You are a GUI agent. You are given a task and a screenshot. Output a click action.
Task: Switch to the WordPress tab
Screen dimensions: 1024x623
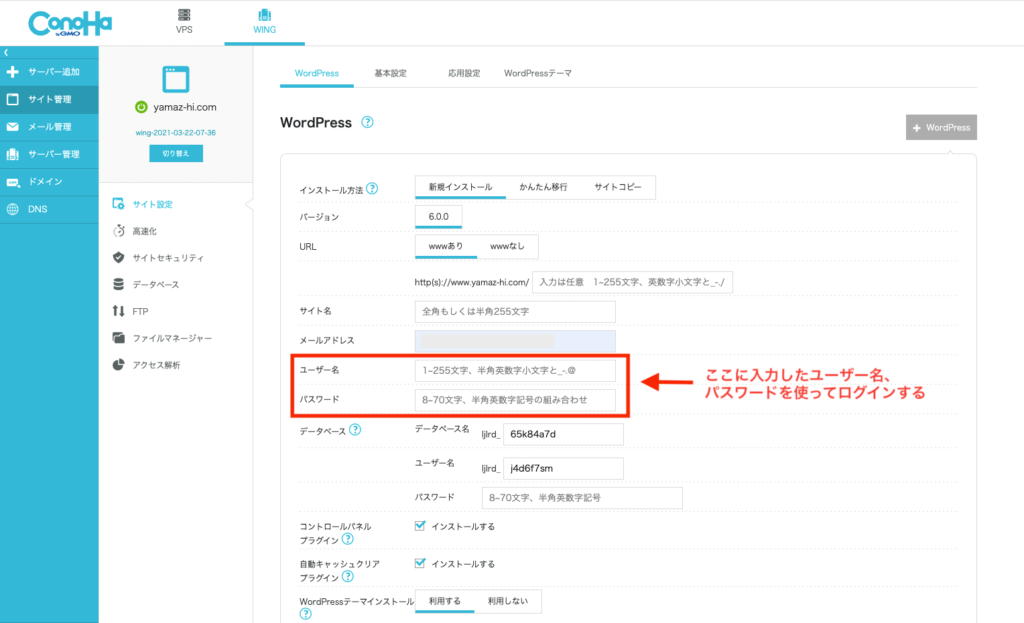pos(317,73)
